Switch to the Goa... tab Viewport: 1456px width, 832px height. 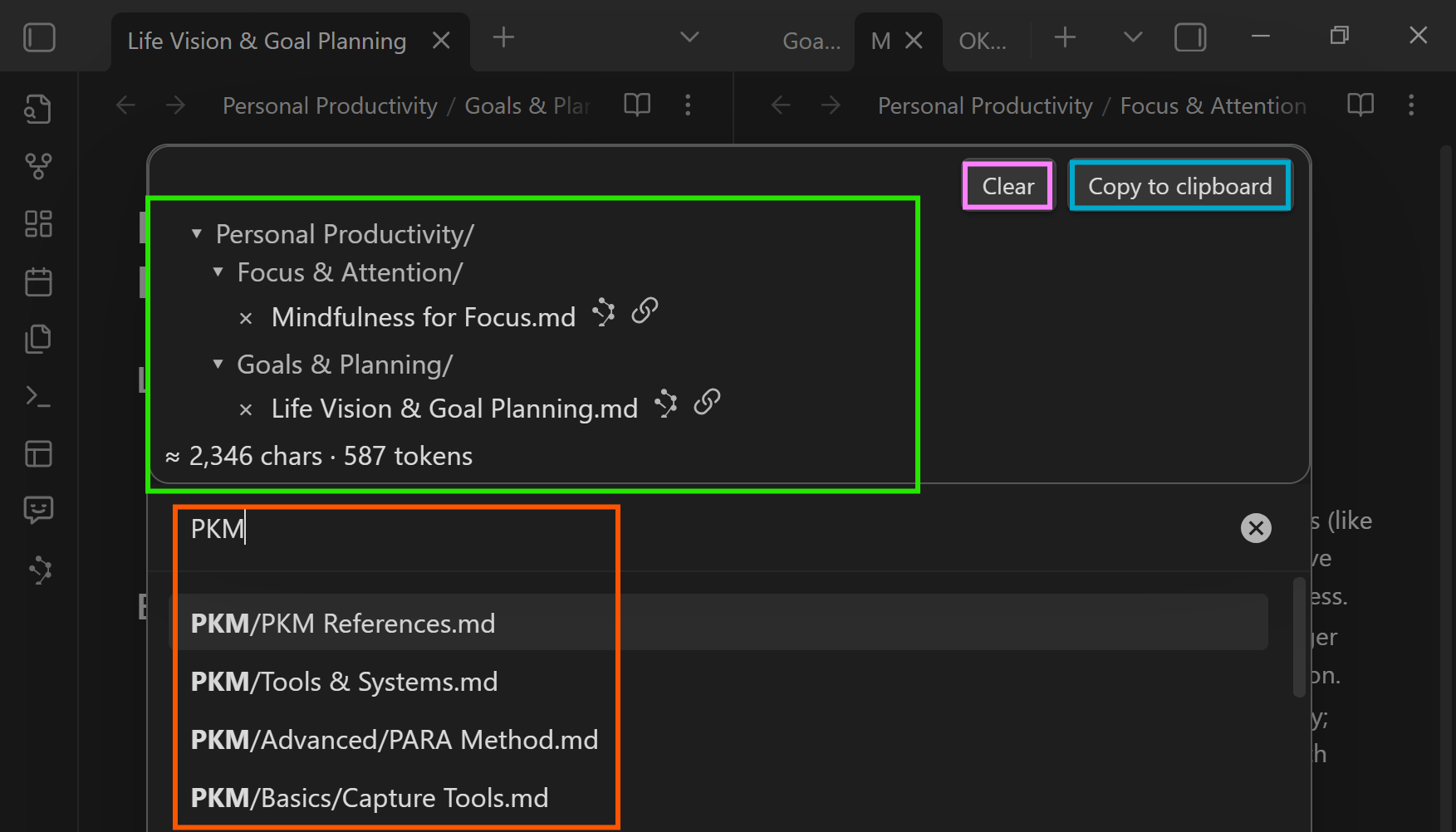811,41
